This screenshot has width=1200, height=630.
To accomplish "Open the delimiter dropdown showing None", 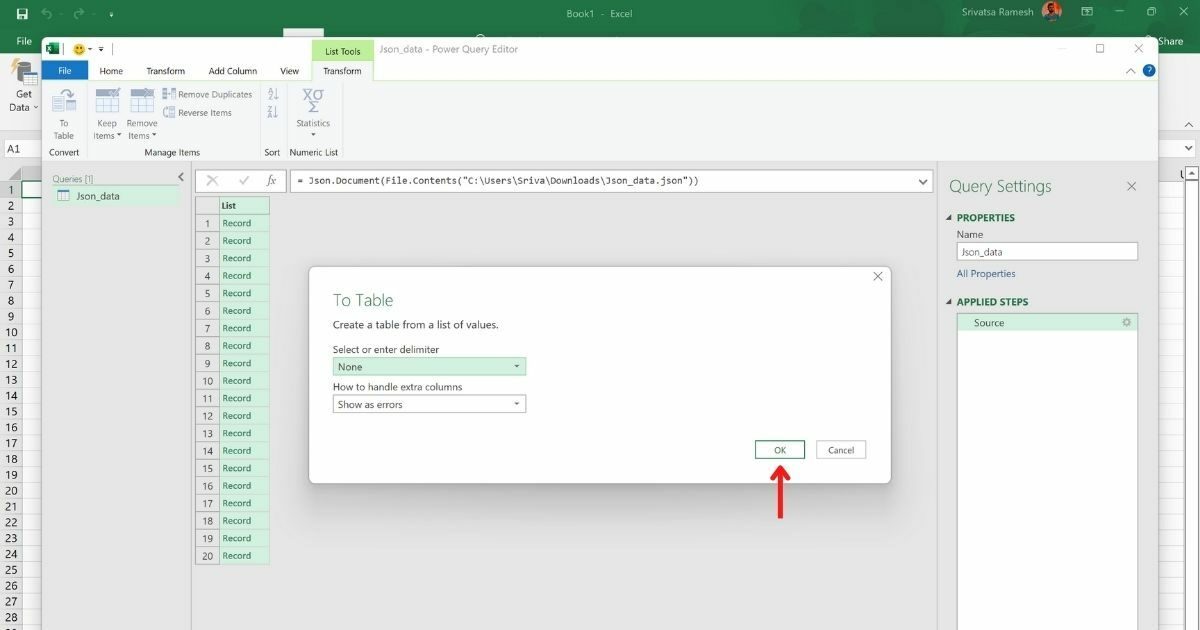I will (519, 366).
